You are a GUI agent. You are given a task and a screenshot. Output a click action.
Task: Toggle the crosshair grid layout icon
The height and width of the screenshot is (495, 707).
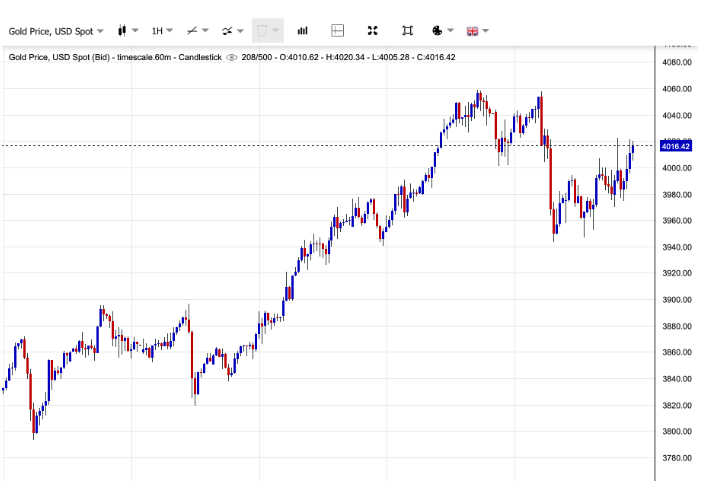click(x=338, y=31)
